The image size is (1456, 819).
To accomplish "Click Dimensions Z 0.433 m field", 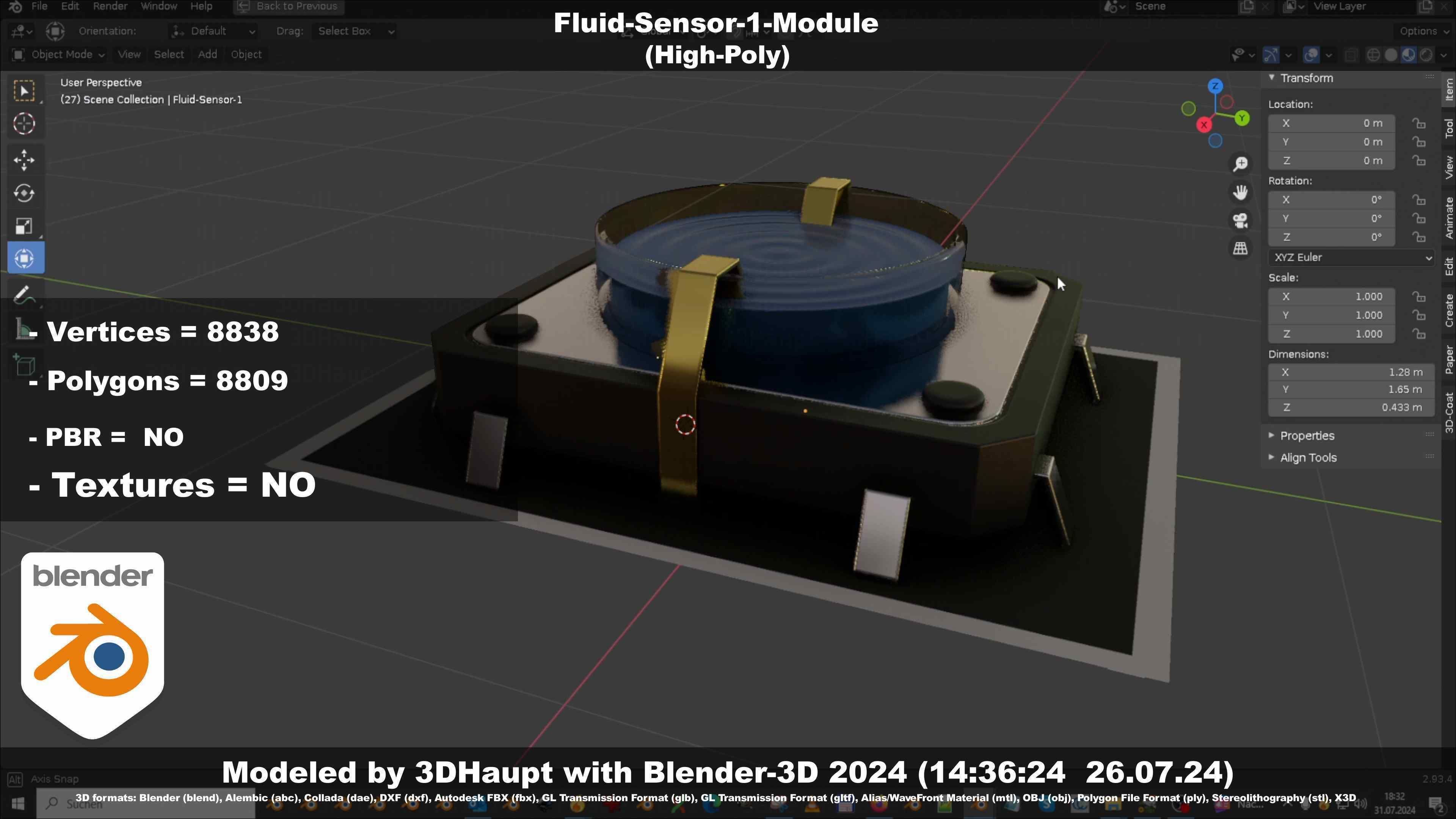I will coord(1351,408).
